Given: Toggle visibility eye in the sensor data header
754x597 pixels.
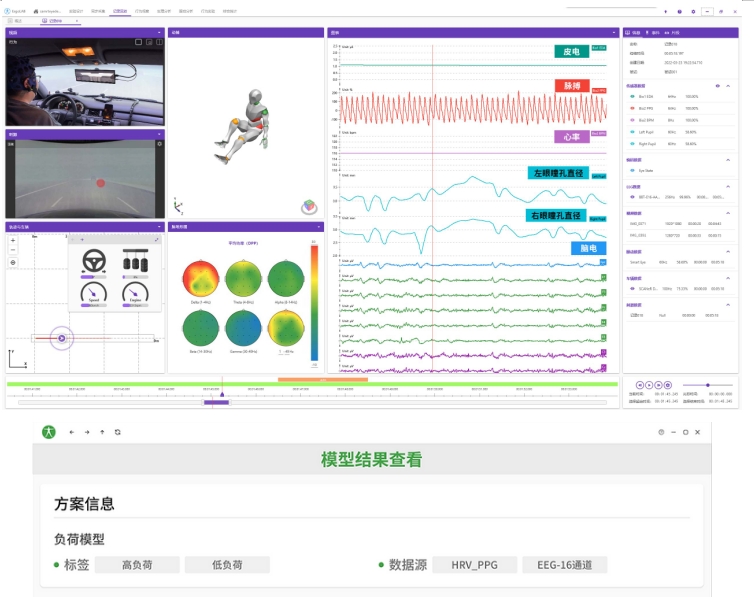Looking at the screenshot, I should pos(718,86).
